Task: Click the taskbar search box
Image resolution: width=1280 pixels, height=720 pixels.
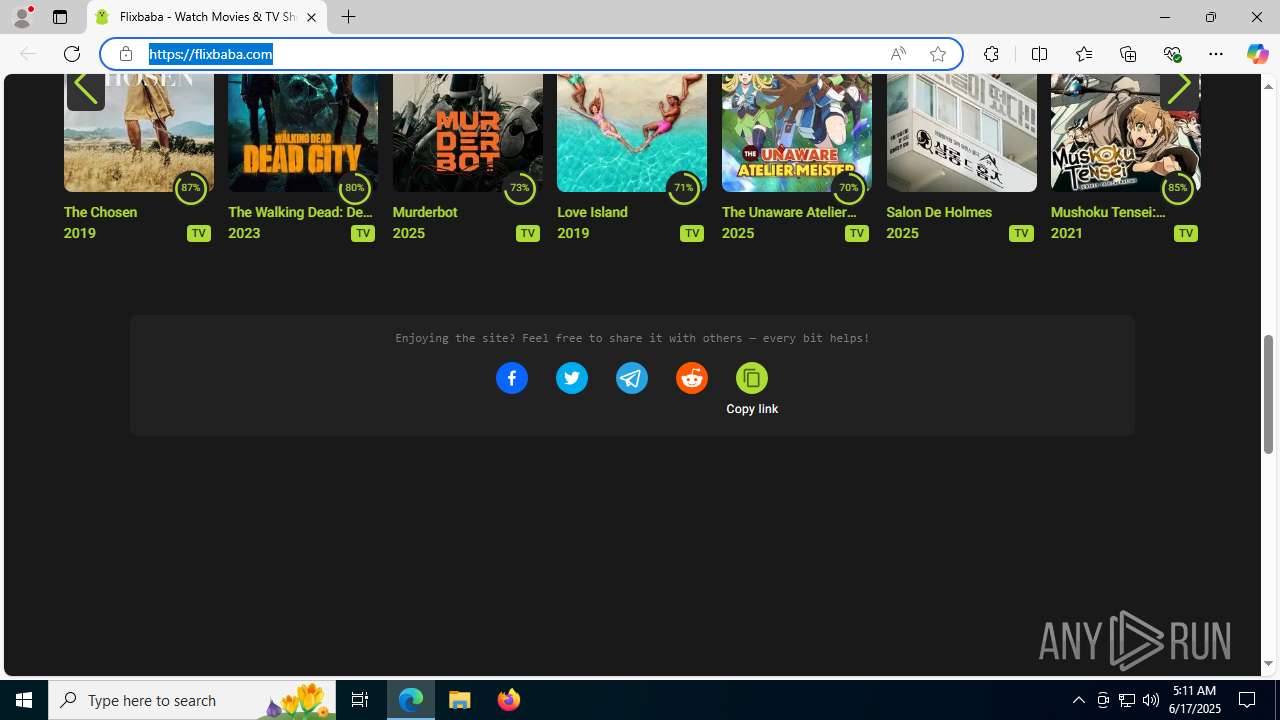Action: pyautogui.click(x=192, y=700)
